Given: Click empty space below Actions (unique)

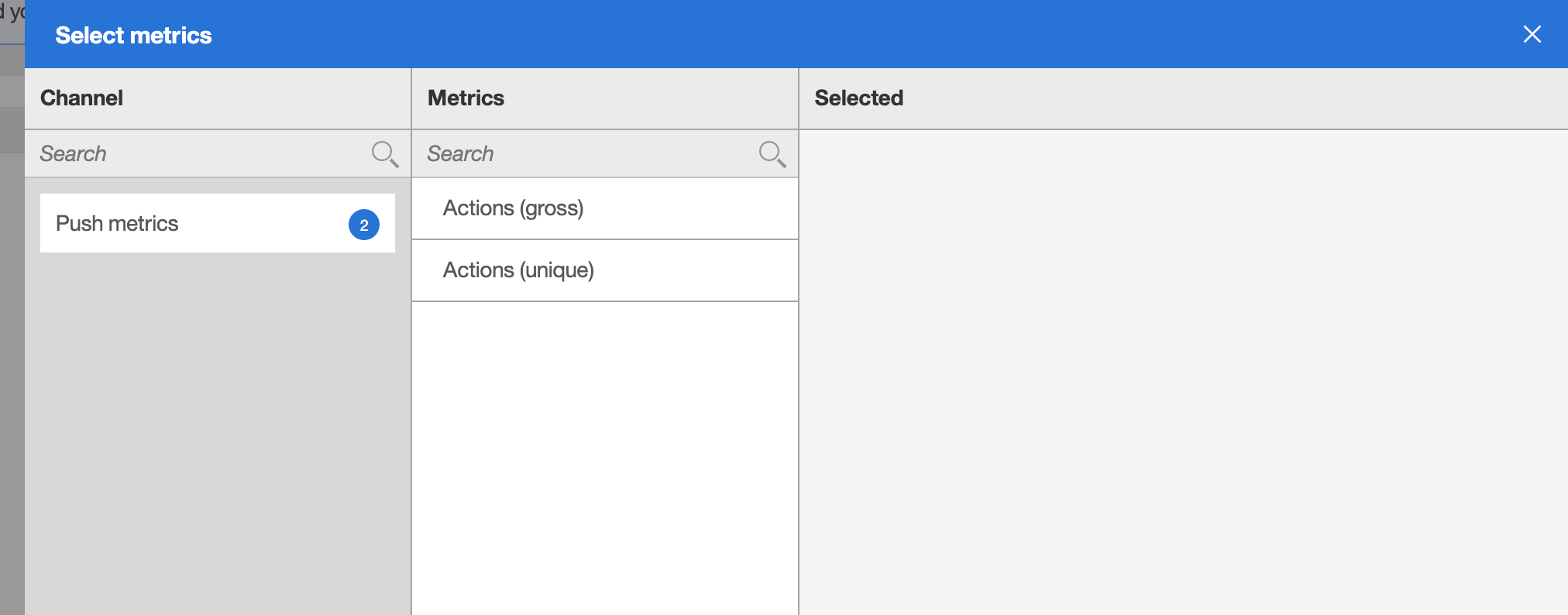Looking at the screenshot, I should 604,457.
